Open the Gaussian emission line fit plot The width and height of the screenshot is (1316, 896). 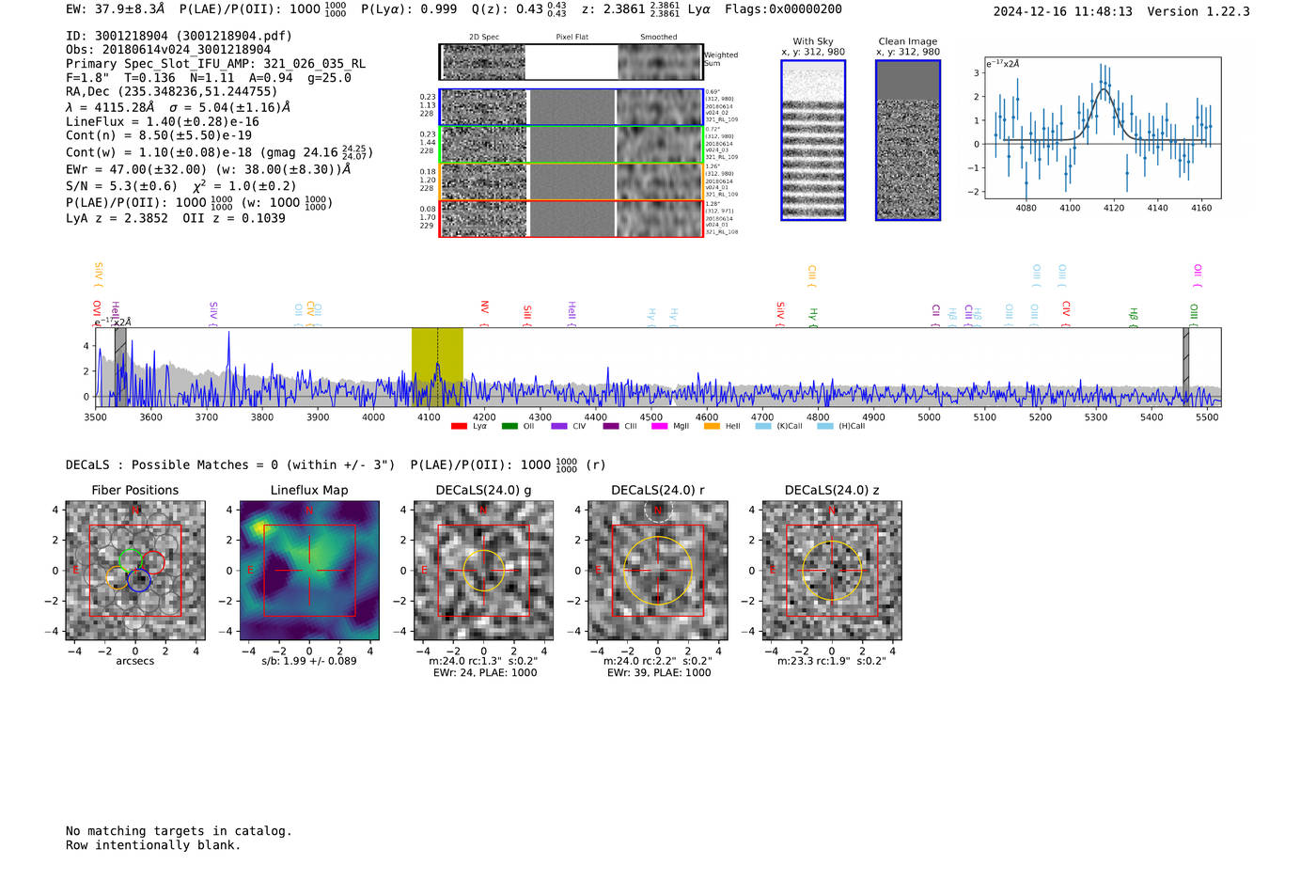1103,128
